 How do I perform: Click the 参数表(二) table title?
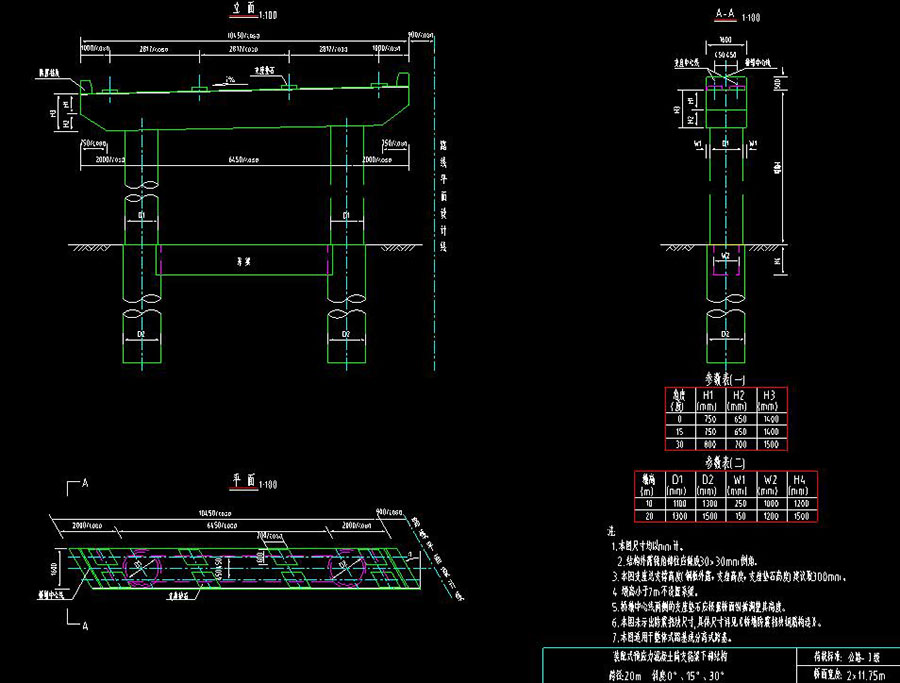tap(725, 463)
